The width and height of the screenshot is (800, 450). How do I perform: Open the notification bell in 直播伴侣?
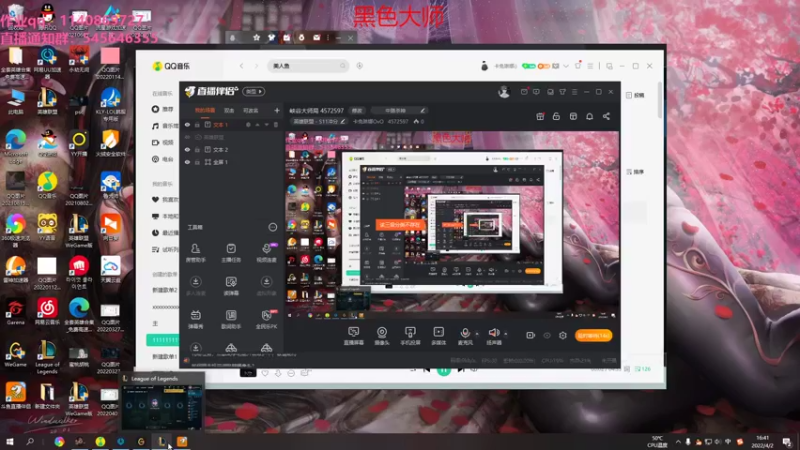coord(589,116)
